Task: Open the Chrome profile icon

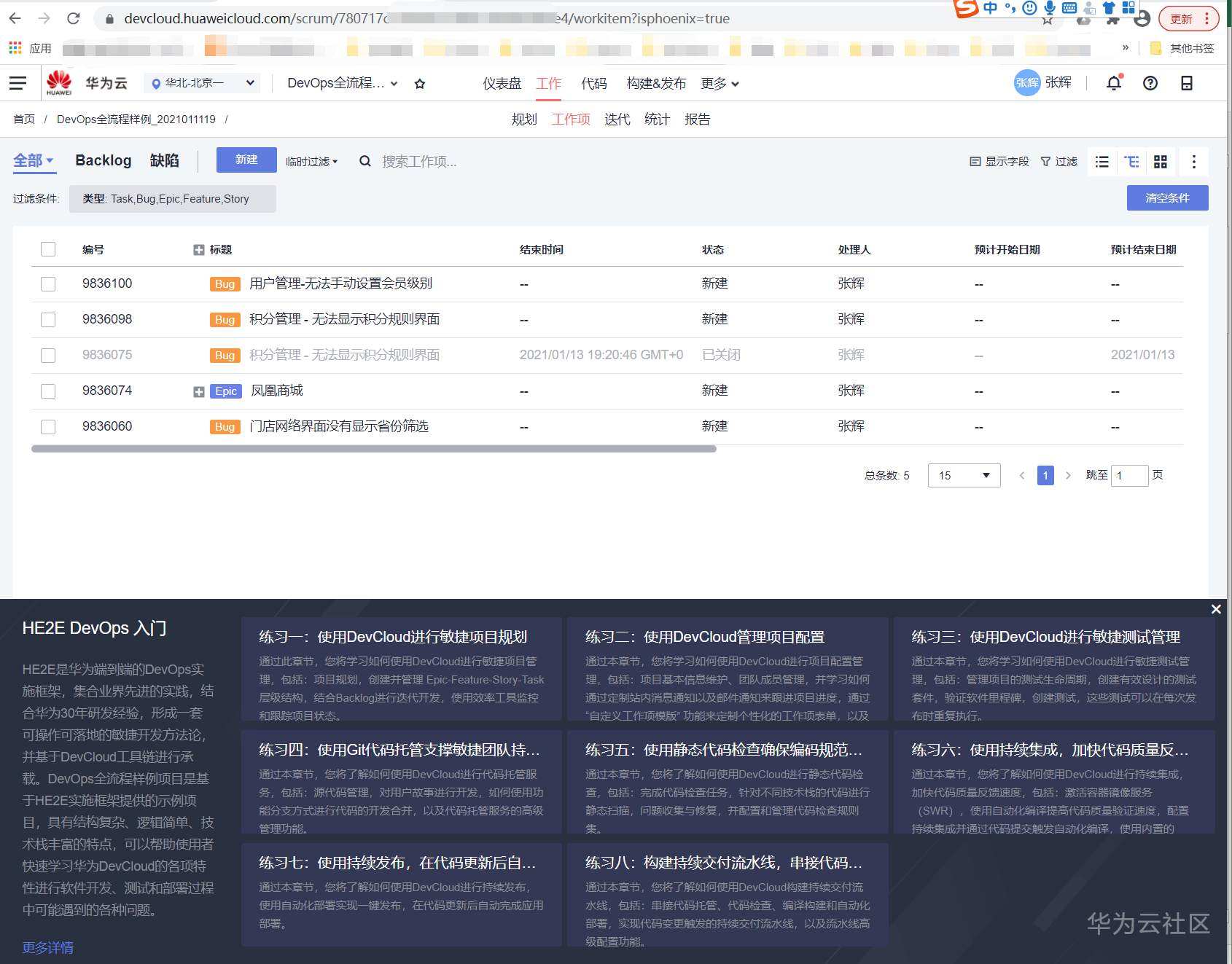Action: pos(1142,19)
